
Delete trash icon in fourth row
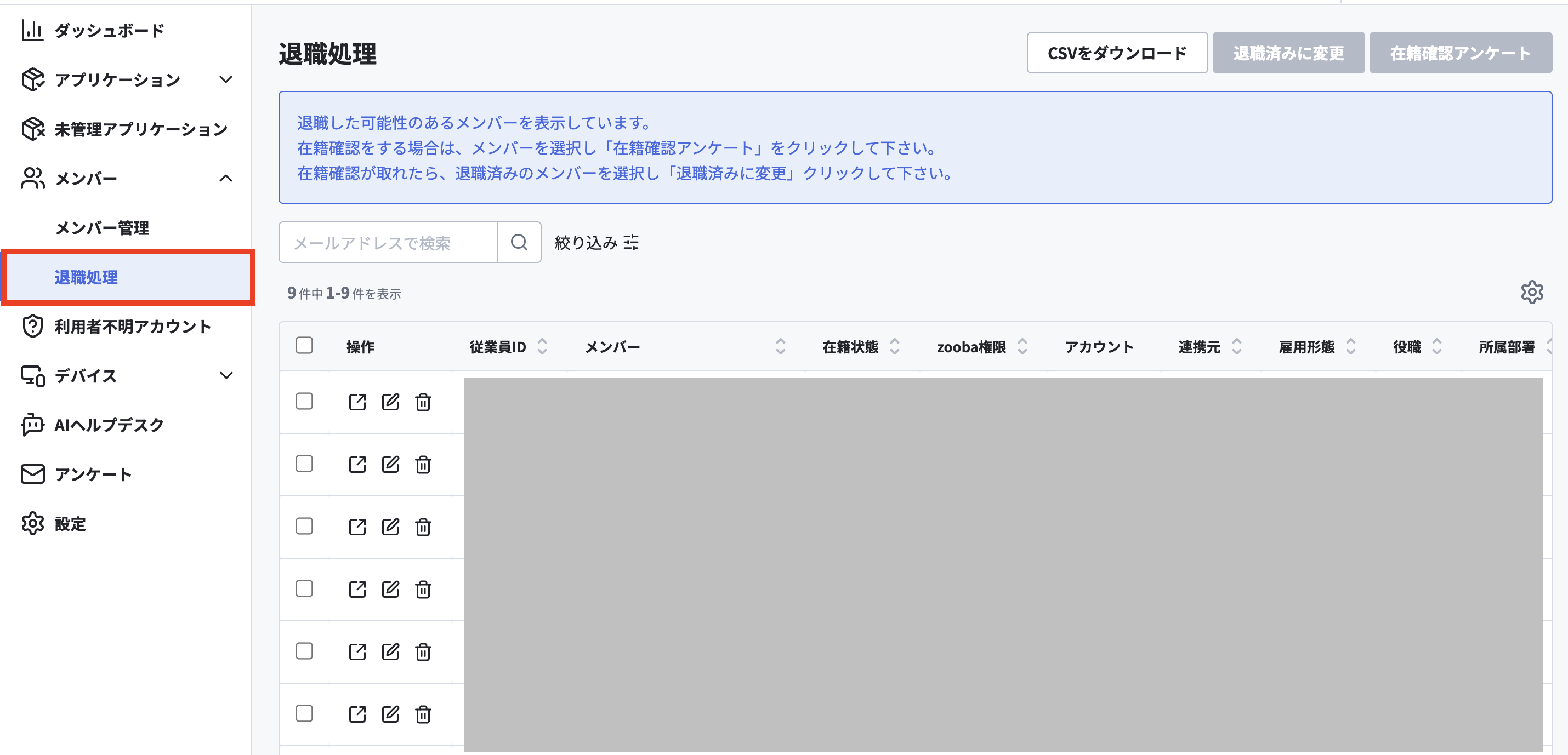423,590
